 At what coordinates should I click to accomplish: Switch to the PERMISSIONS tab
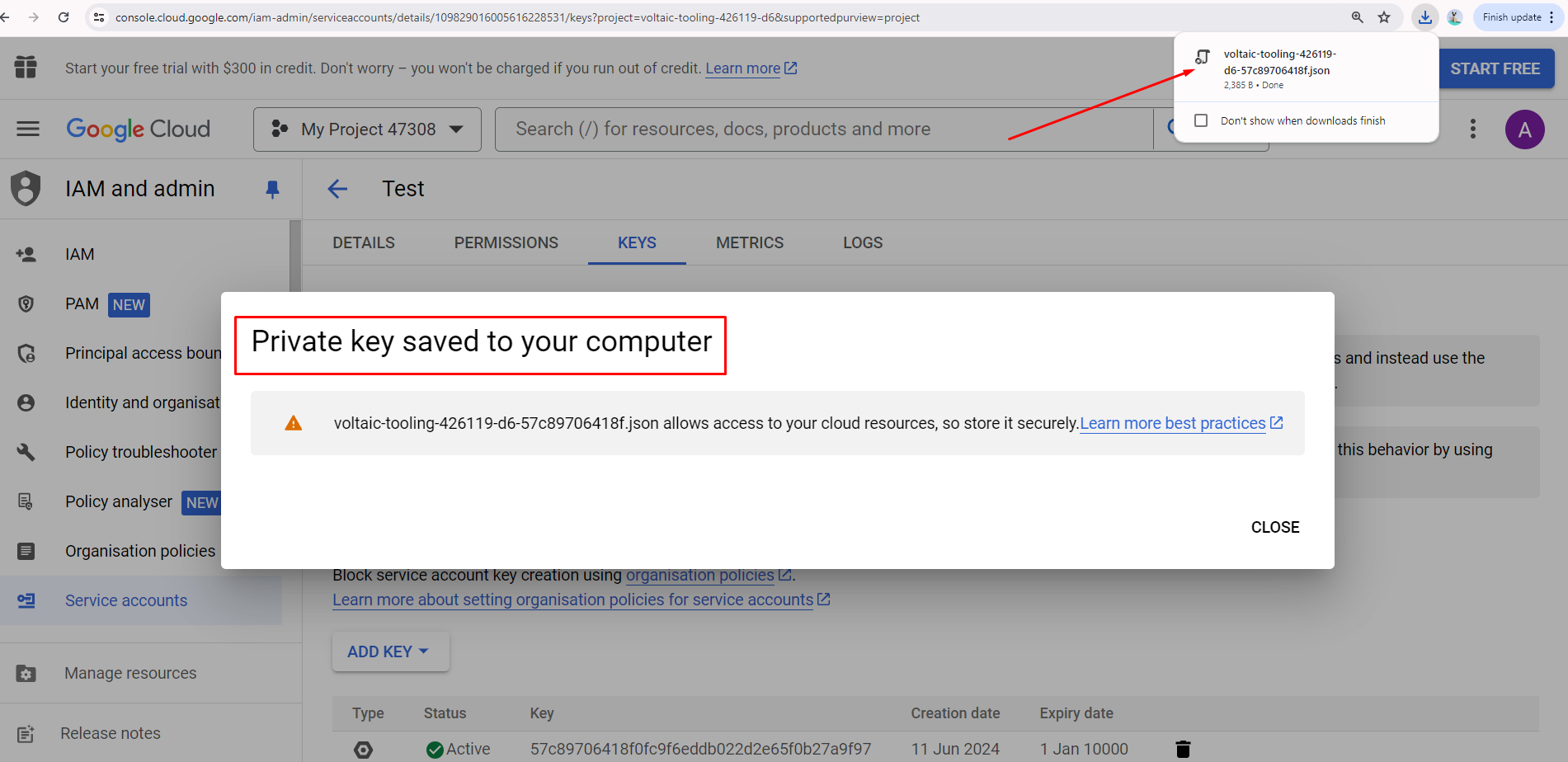point(506,242)
